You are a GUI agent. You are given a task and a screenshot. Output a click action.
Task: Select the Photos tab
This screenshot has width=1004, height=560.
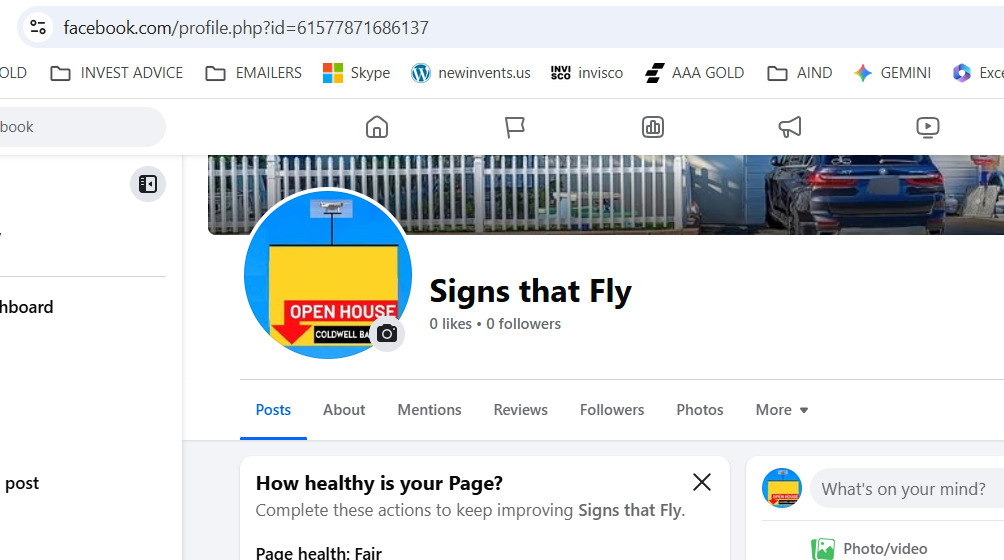pyautogui.click(x=700, y=410)
